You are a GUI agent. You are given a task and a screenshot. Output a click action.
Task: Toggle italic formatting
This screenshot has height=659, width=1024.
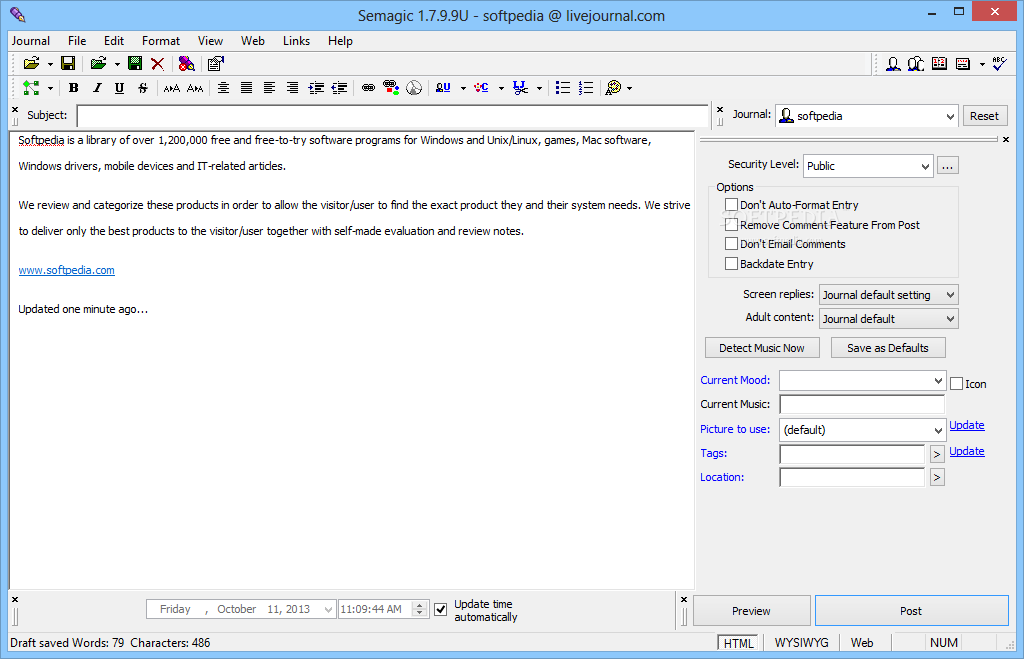click(x=97, y=88)
